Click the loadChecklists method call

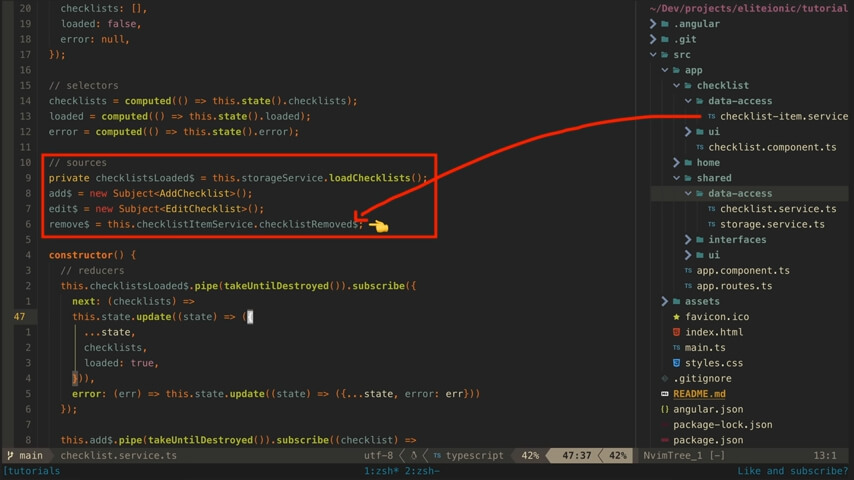click(x=369, y=178)
